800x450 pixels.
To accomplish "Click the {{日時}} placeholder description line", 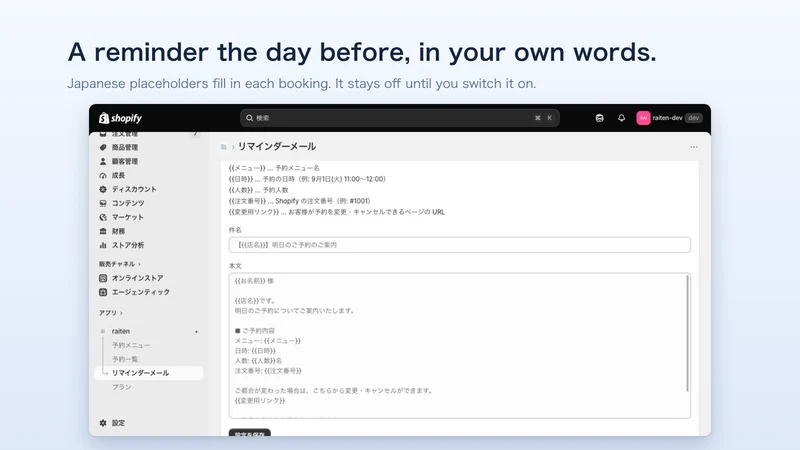I will [307, 179].
